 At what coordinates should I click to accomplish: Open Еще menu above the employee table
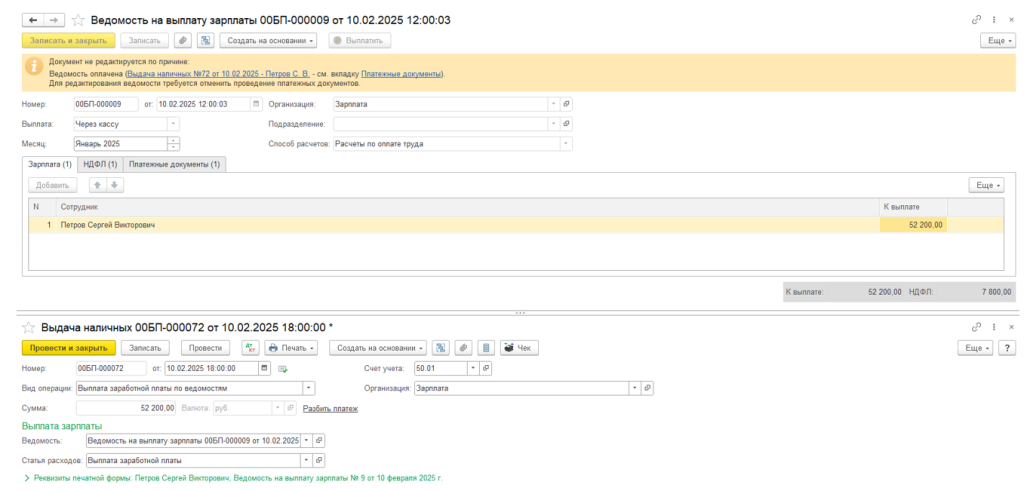point(986,185)
